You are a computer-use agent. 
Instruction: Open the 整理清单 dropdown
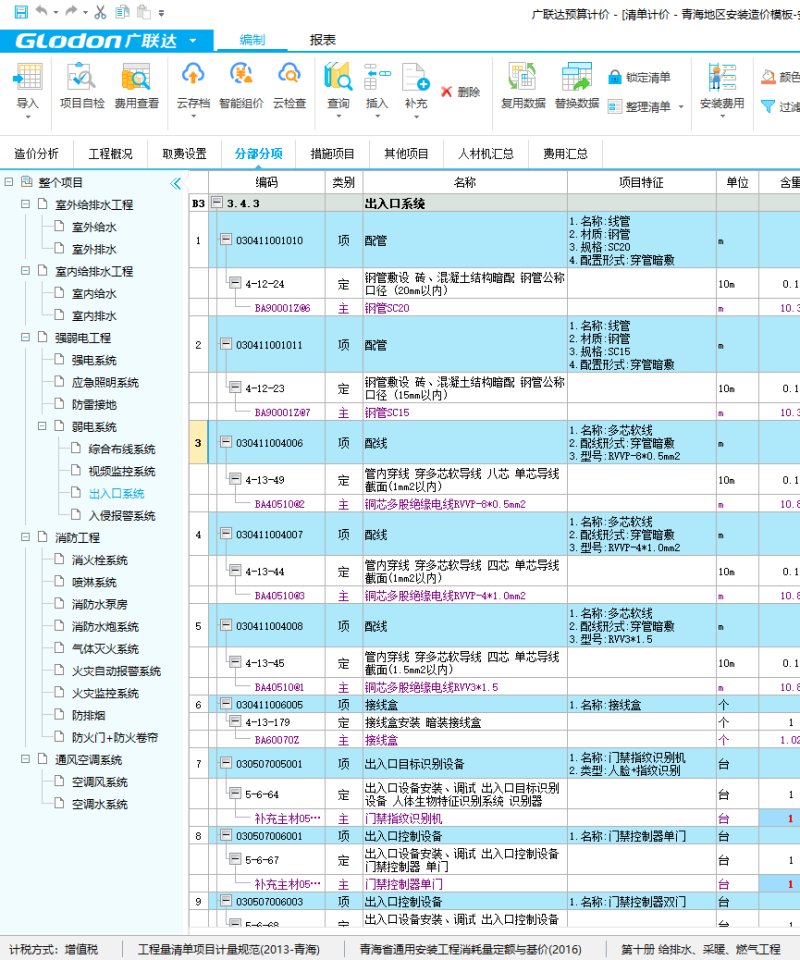[647, 106]
